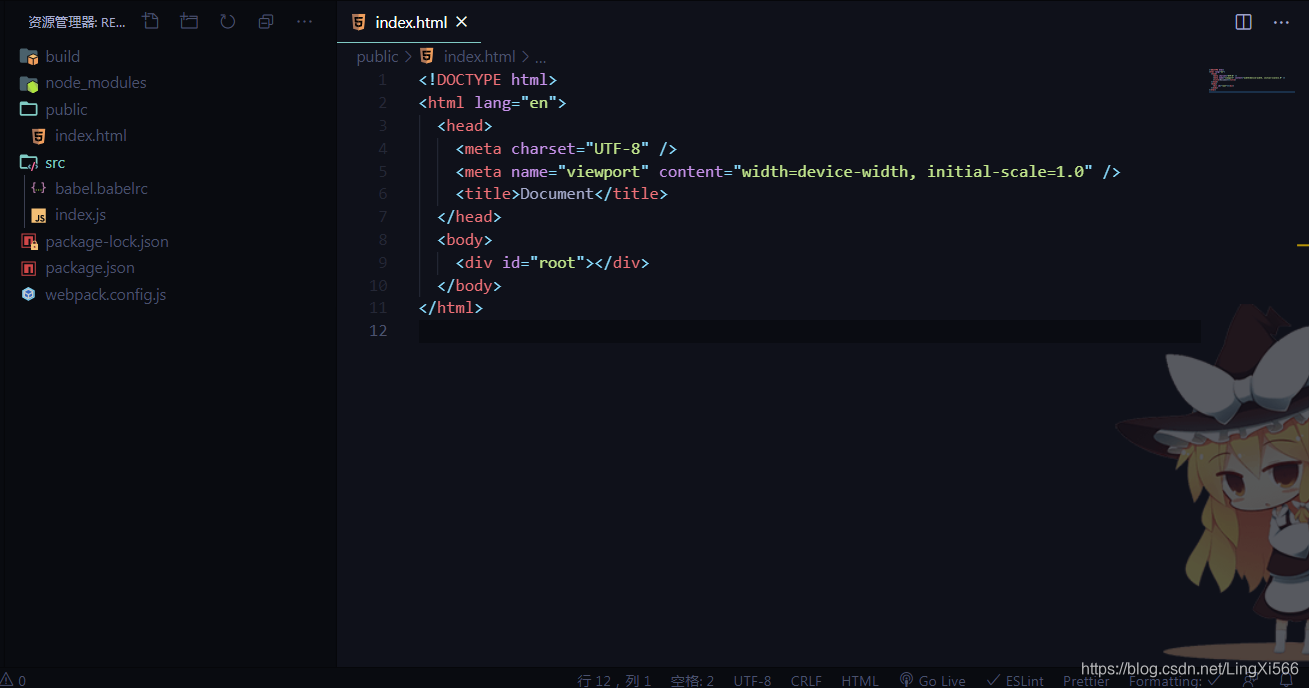1309x688 pixels.
Task: Click the New Folder icon in explorer header
Action: 189,21
